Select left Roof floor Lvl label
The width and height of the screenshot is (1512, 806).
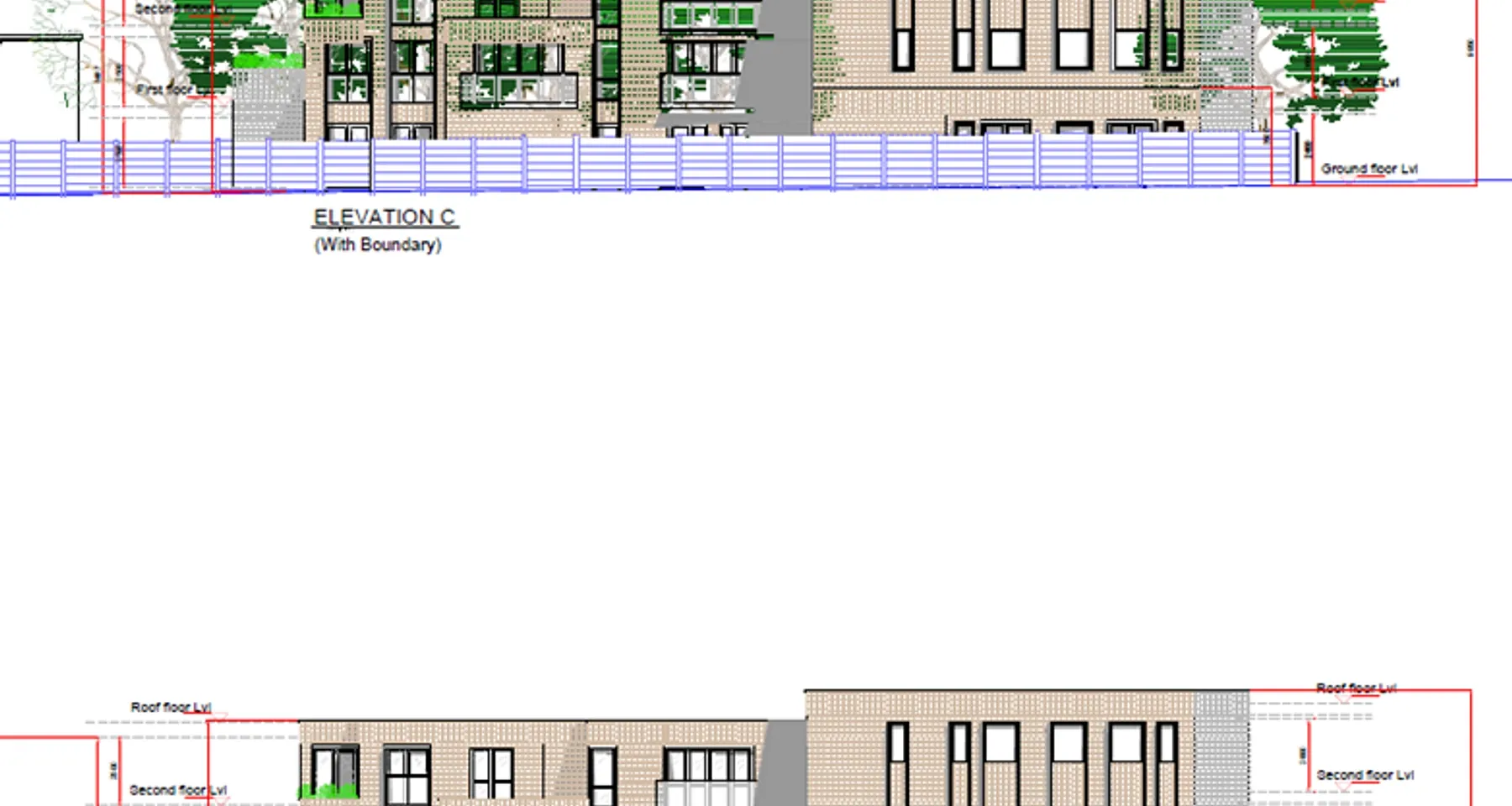[171, 708]
